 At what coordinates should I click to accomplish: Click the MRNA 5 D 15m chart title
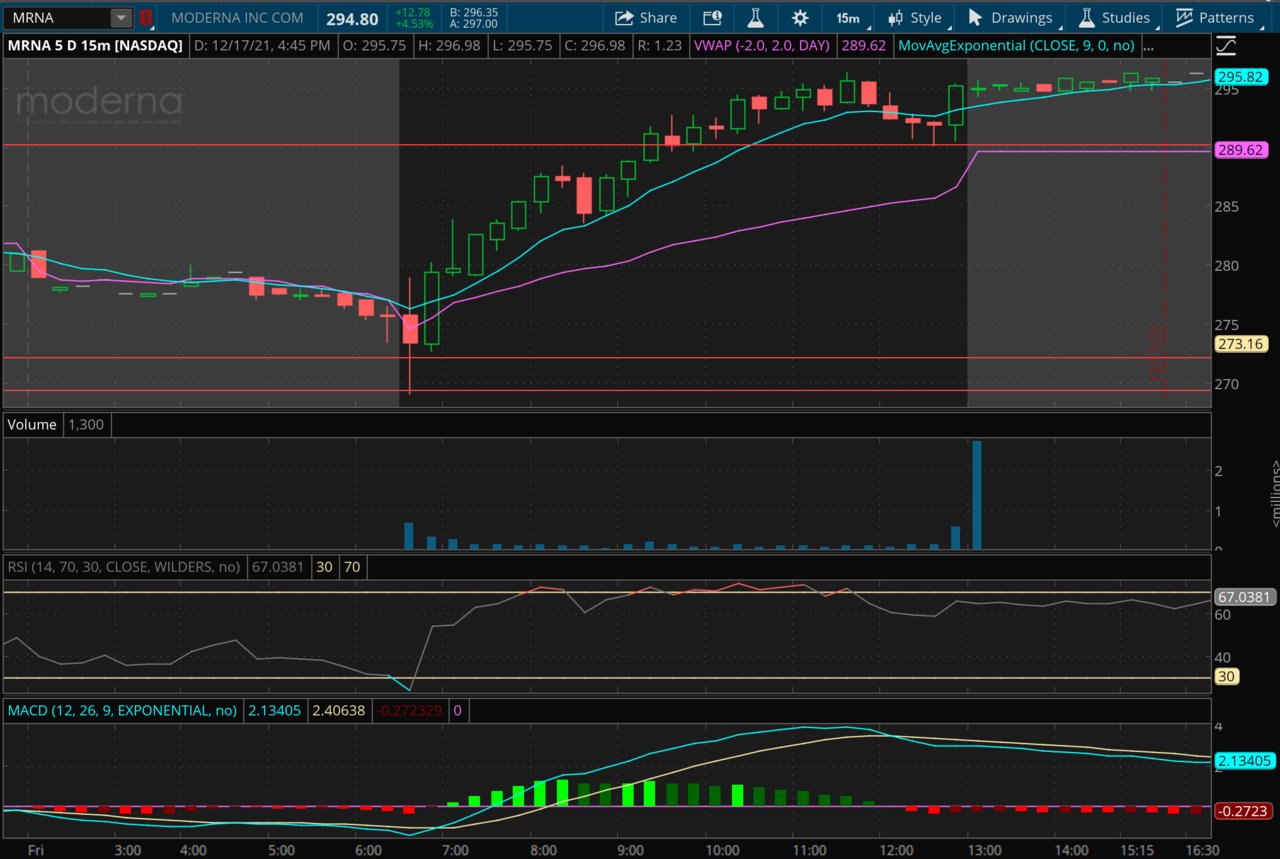pyautogui.click(x=94, y=46)
